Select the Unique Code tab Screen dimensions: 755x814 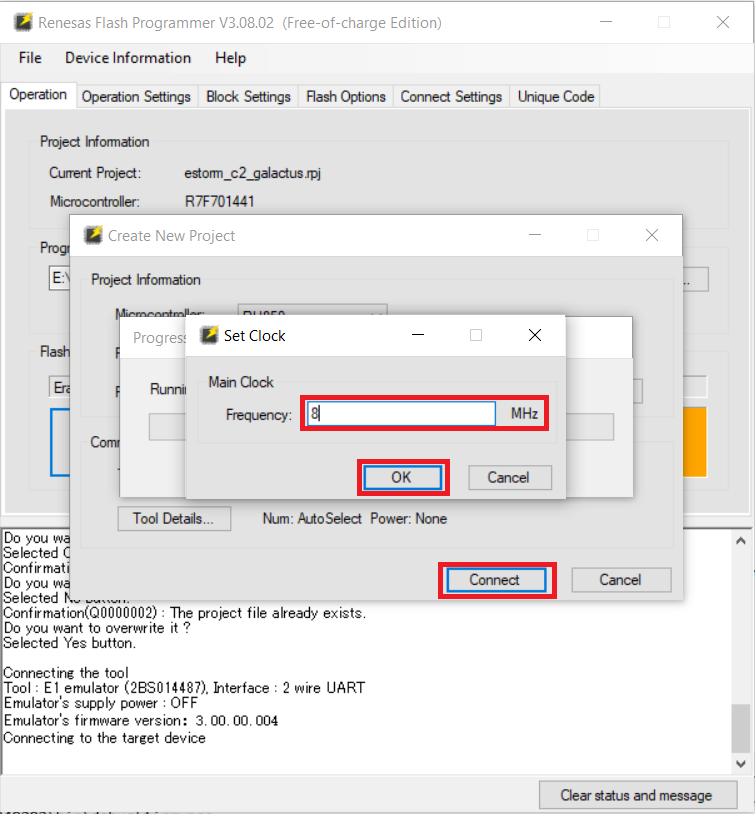[x=556, y=97]
